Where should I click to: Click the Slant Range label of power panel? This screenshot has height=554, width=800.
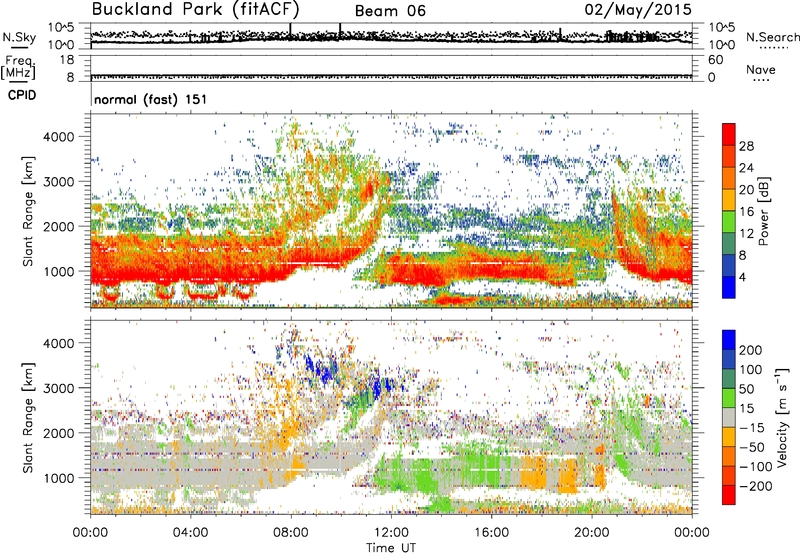(x=28, y=211)
